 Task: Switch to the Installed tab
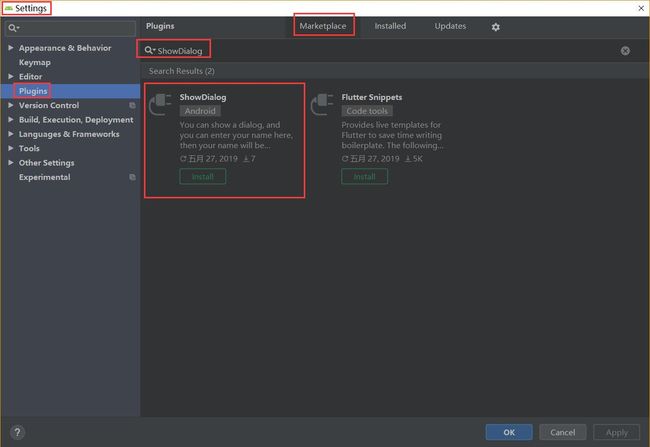click(x=390, y=26)
